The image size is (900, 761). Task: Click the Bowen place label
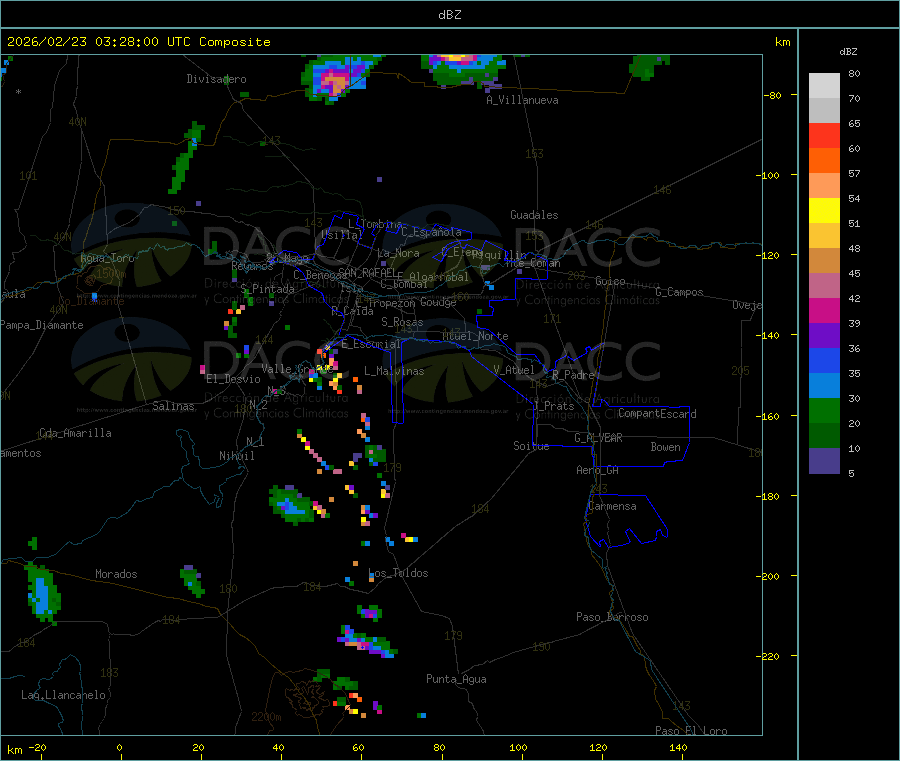(x=665, y=447)
